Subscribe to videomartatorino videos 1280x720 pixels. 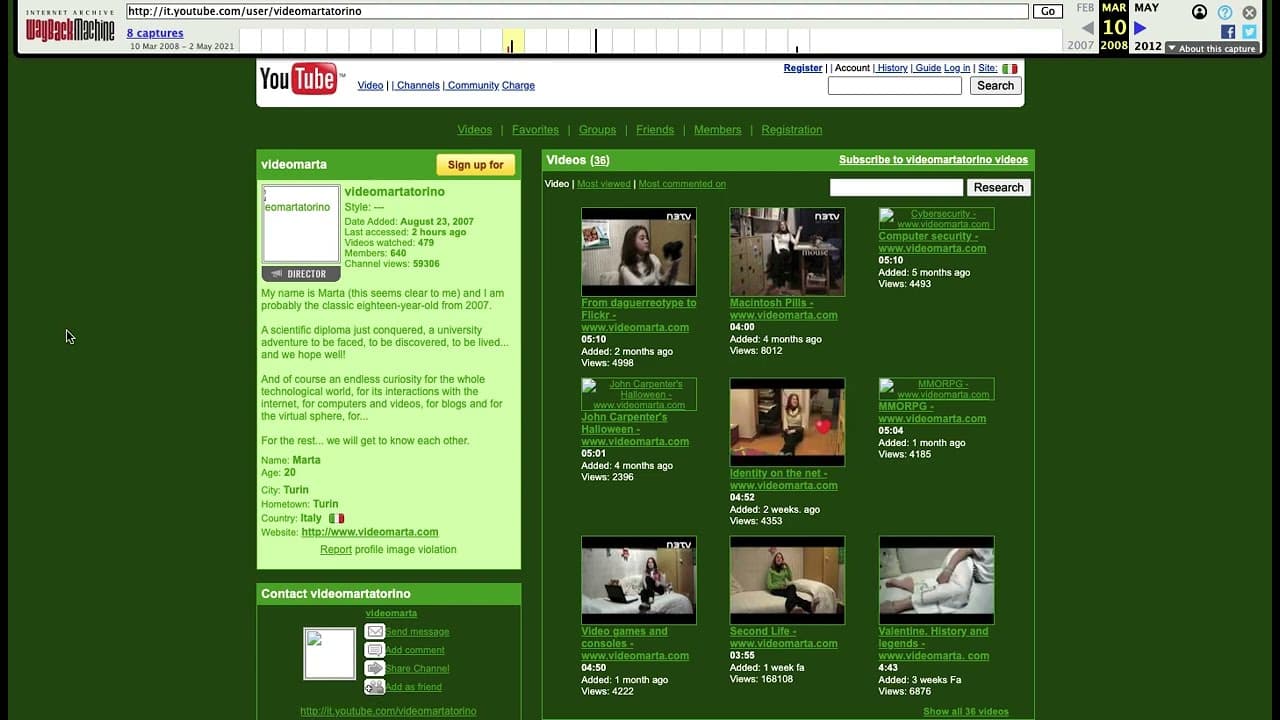933,160
